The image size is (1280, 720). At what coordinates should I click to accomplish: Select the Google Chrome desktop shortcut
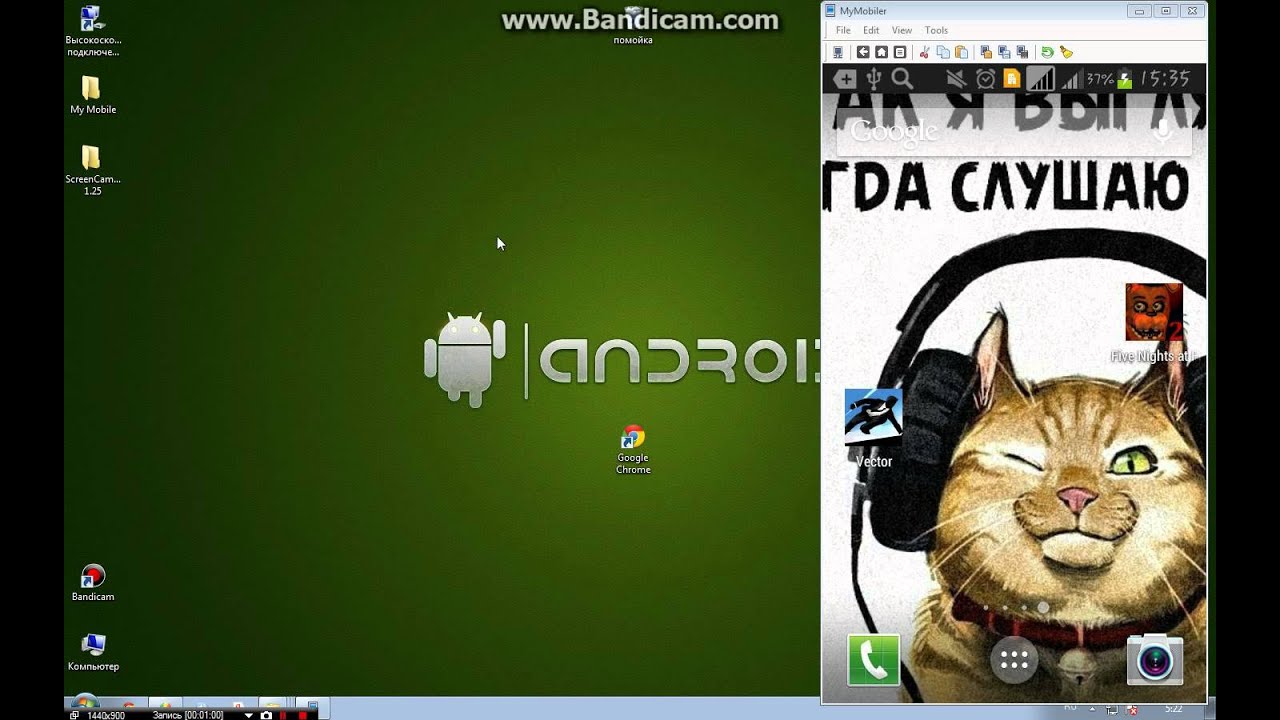pos(633,450)
